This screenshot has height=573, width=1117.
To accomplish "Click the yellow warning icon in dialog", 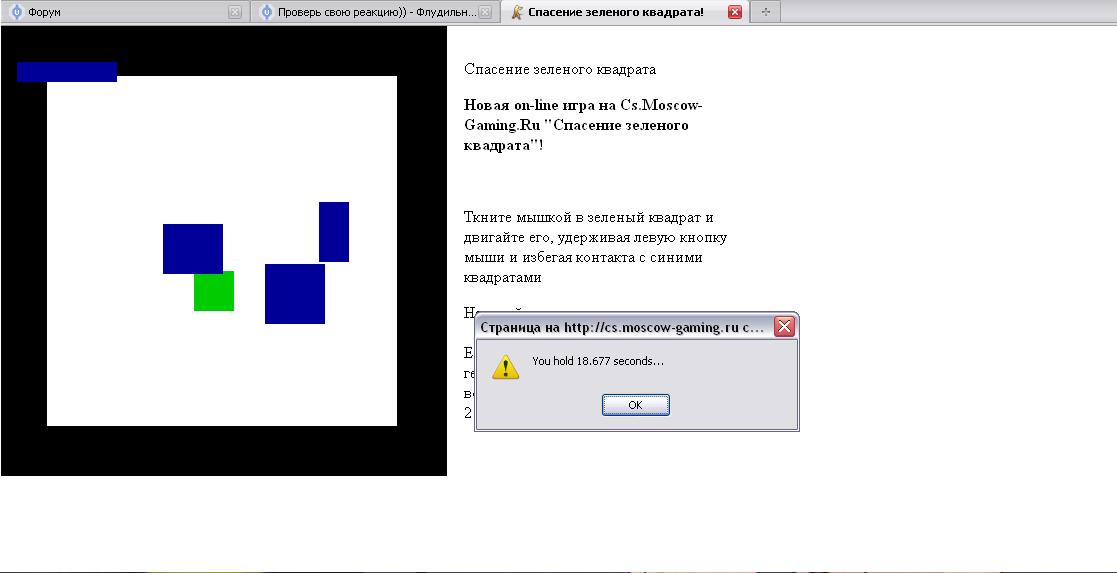I will 507,366.
